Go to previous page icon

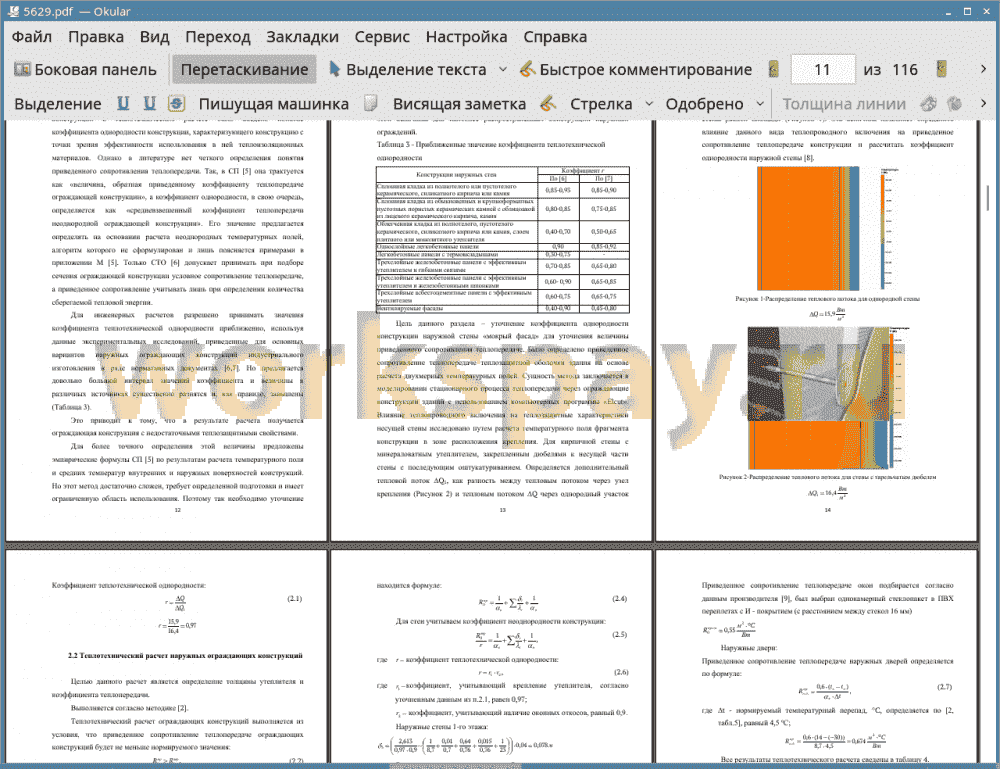[774, 70]
